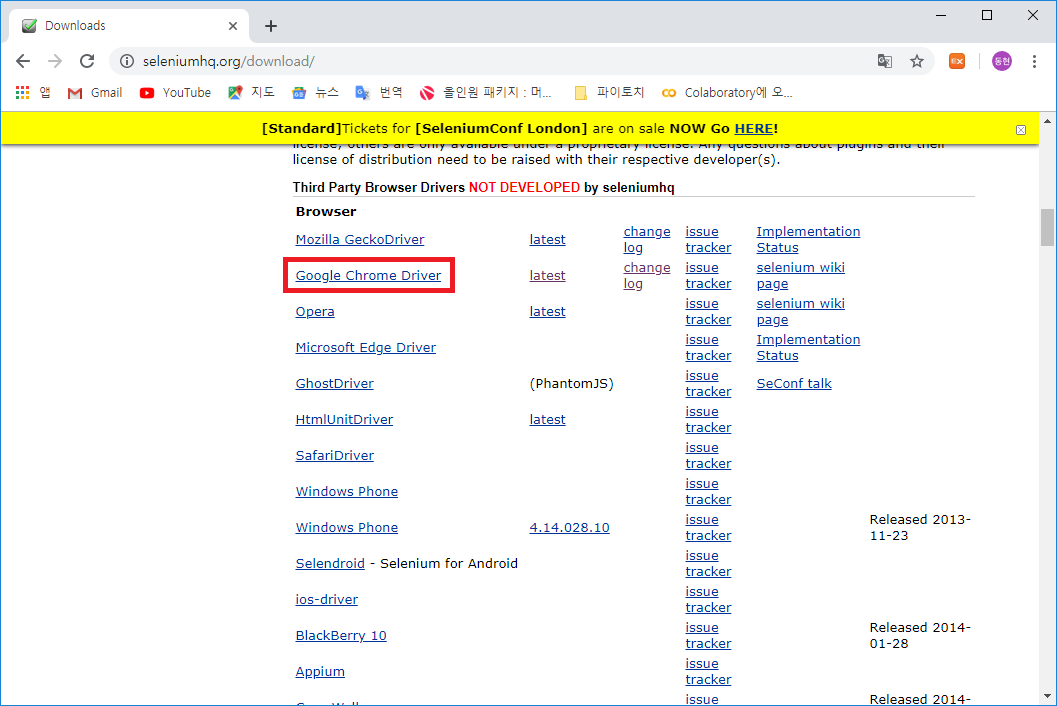Viewport: 1057px width, 706px height.
Task: Open the Apps grid bookmark
Action: [32, 92]
